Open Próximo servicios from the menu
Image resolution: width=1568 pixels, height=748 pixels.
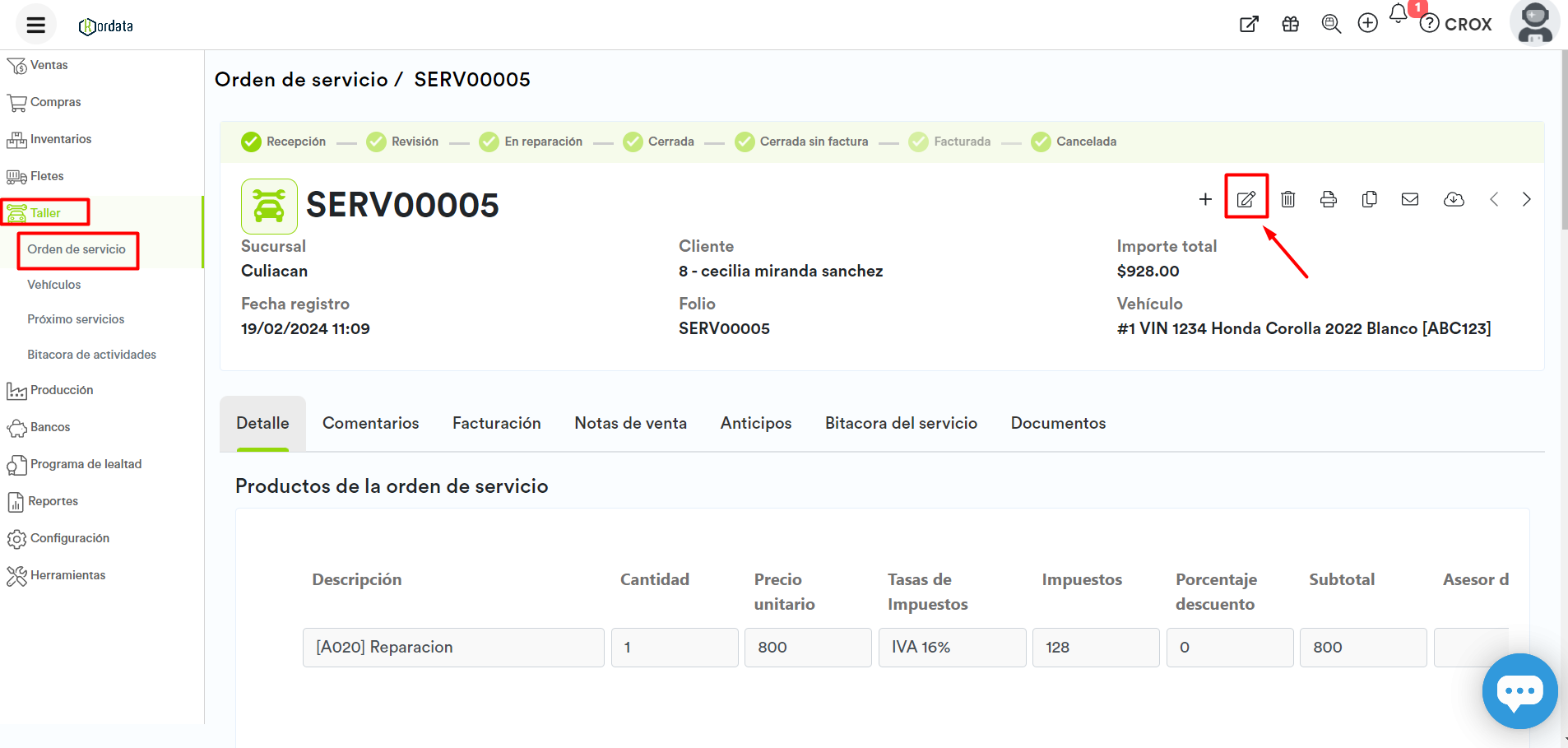point(76,319)
